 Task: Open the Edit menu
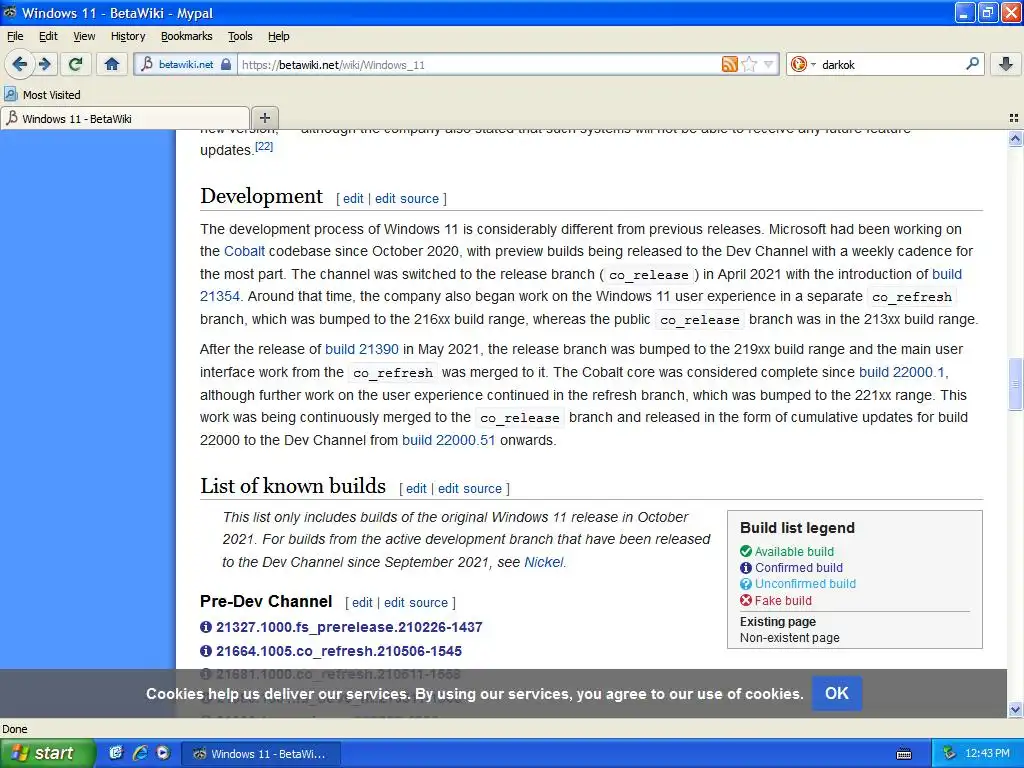pos(48,36)
